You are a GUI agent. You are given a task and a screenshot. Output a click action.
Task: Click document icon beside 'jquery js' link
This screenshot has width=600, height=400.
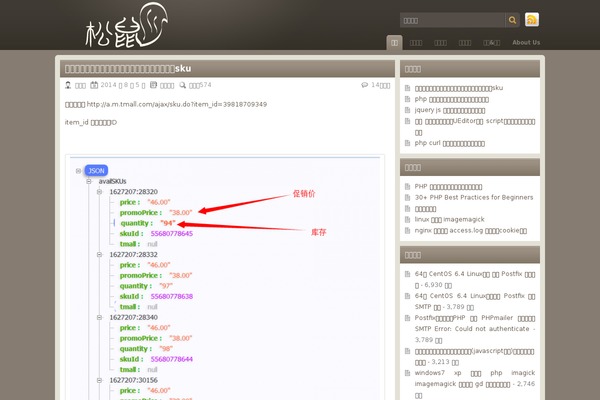(408, 110)
